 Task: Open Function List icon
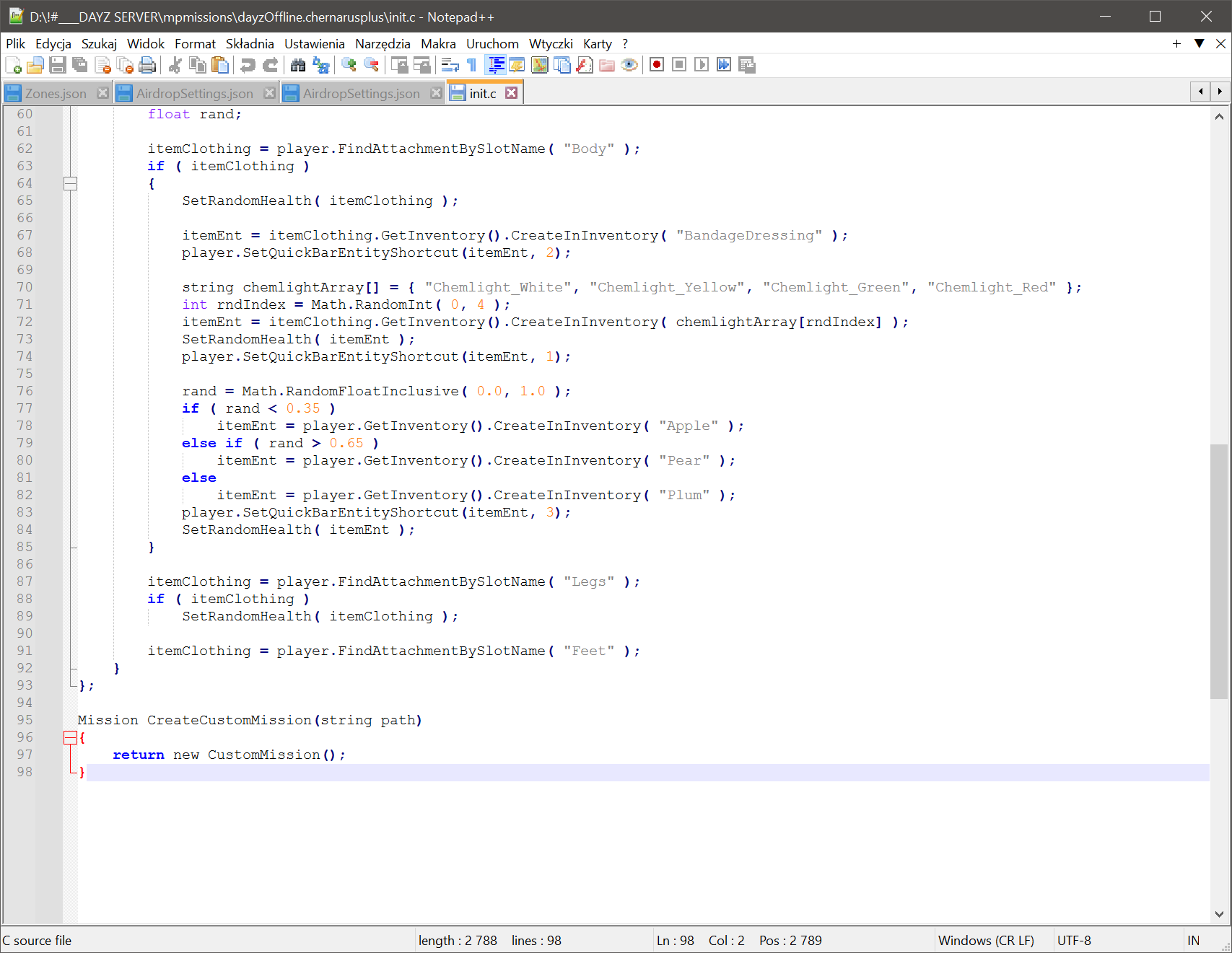584,65
